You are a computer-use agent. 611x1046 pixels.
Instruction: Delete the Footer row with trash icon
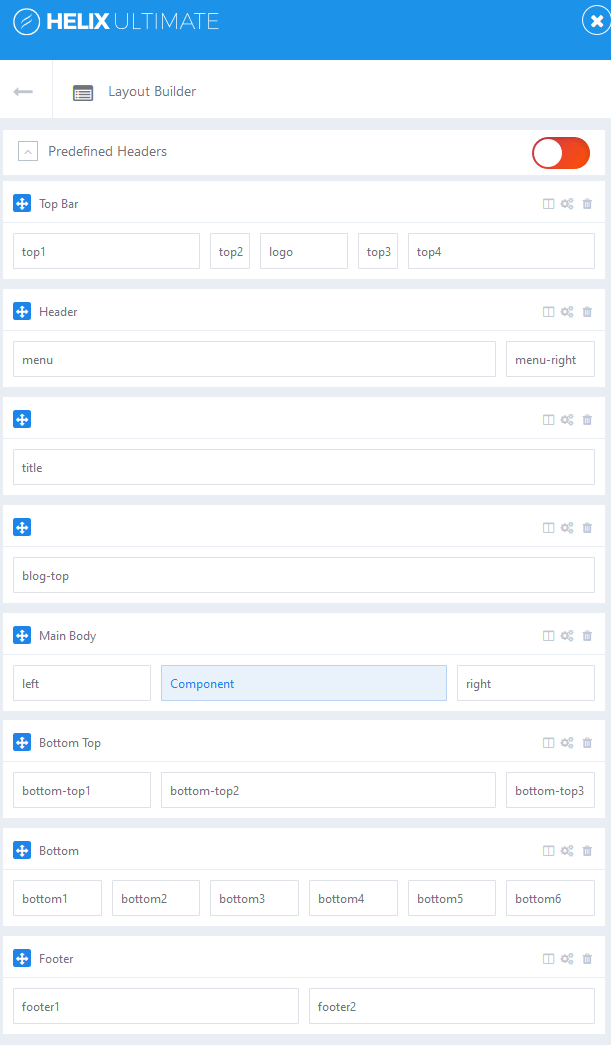click(x=587, y=959)
